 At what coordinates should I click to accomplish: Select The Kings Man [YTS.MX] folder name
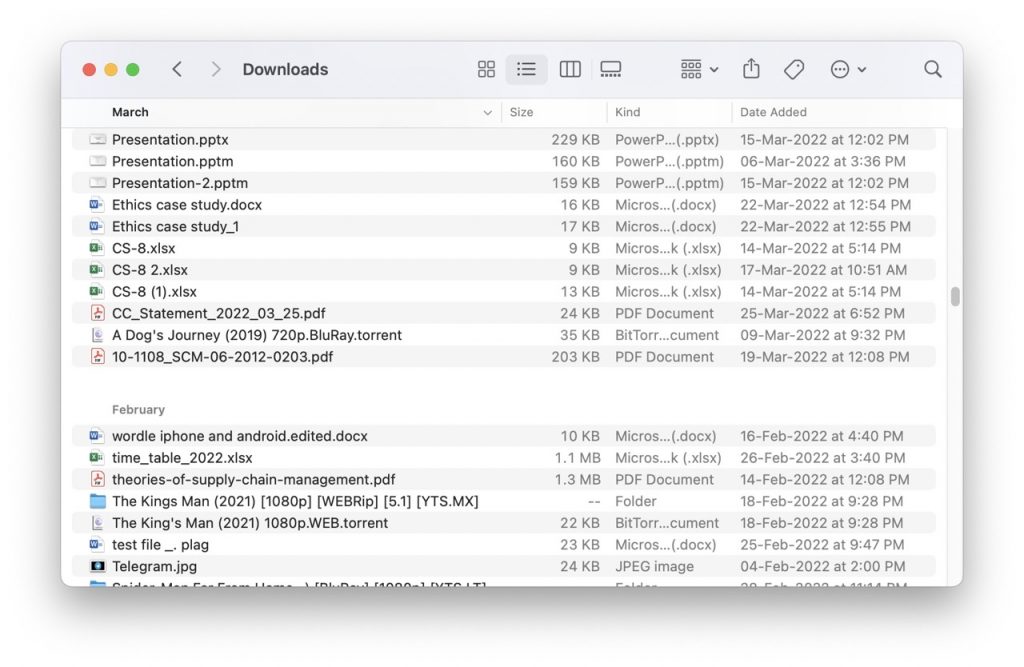[295, 501]
